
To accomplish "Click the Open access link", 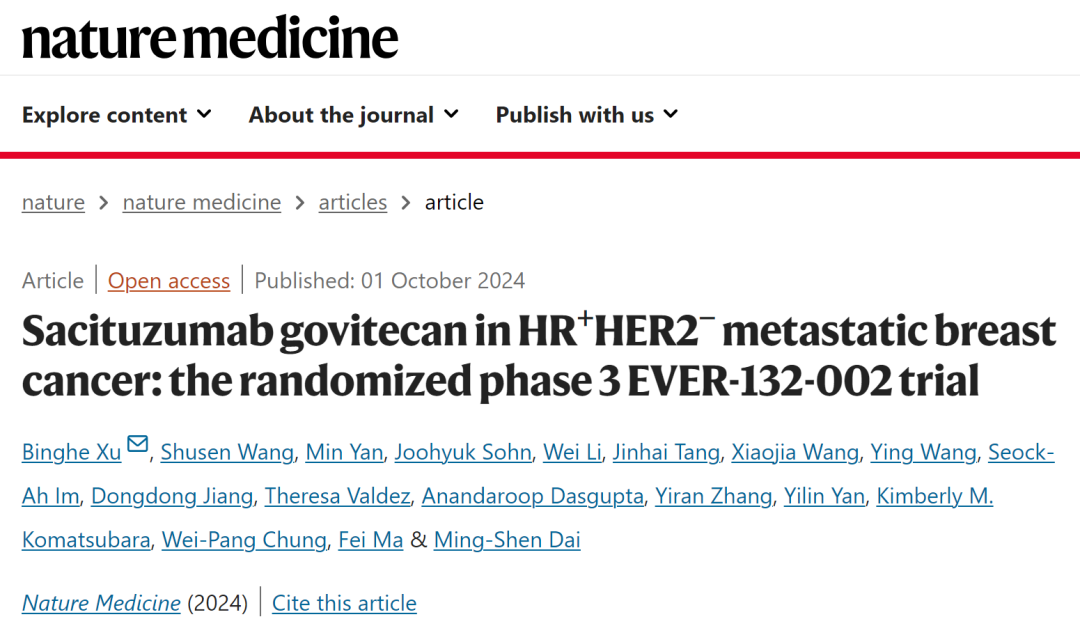I will click(x=169, y=281).
